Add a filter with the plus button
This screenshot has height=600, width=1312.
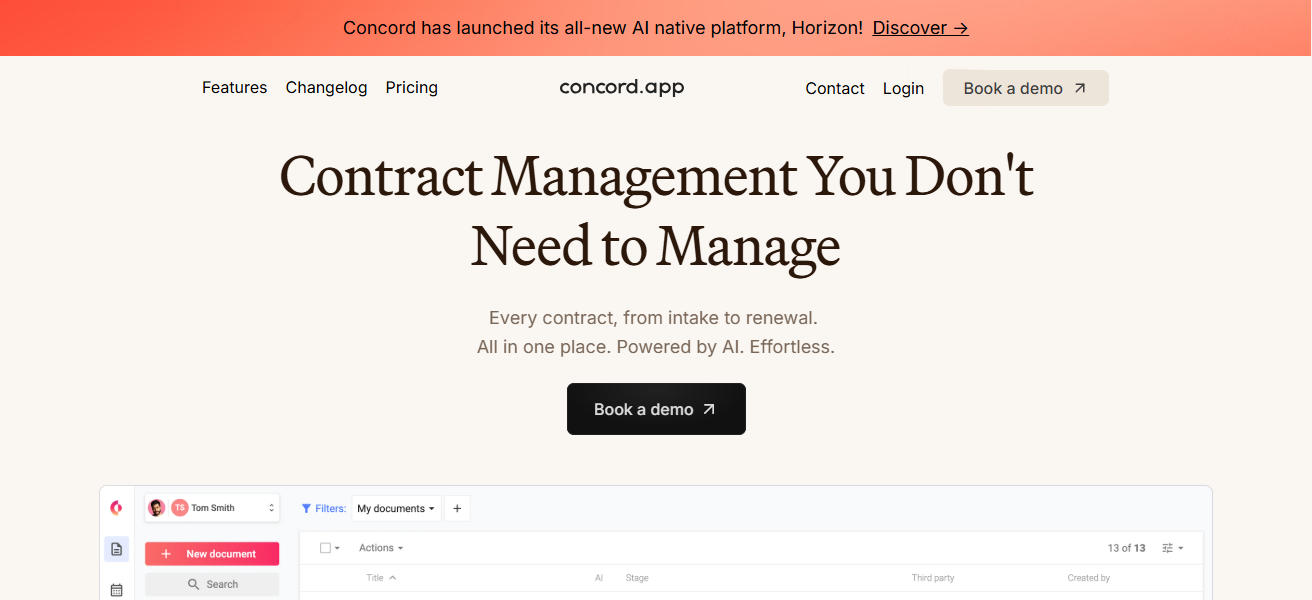[x=457, y=508]
